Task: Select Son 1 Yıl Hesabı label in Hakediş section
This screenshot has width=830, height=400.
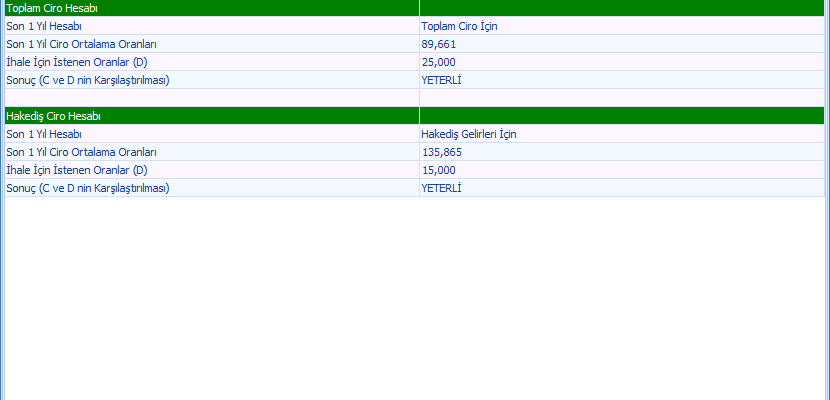Action: pyautogui.click(x=43, y=134)
